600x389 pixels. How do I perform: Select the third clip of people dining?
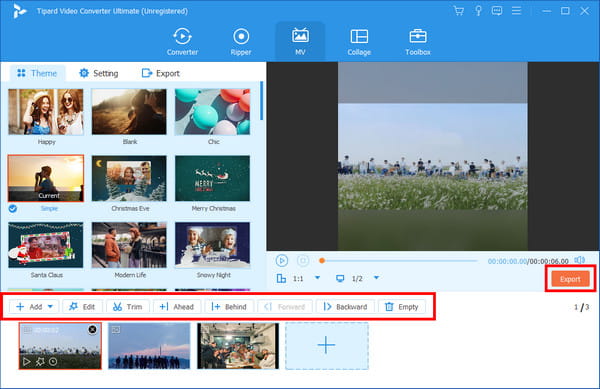238,346
